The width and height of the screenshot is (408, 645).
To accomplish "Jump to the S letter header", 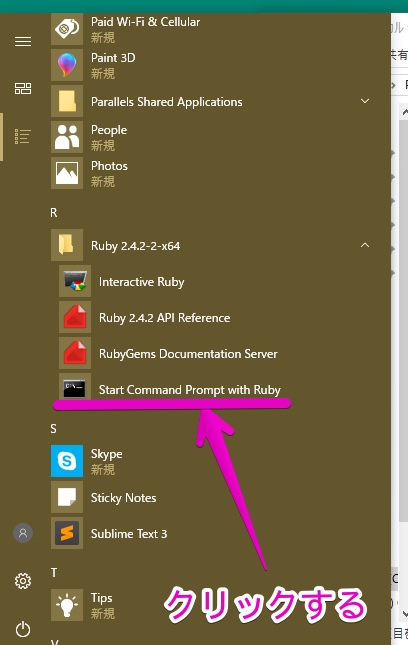I will pyautogui.click(x=53, y=429).
